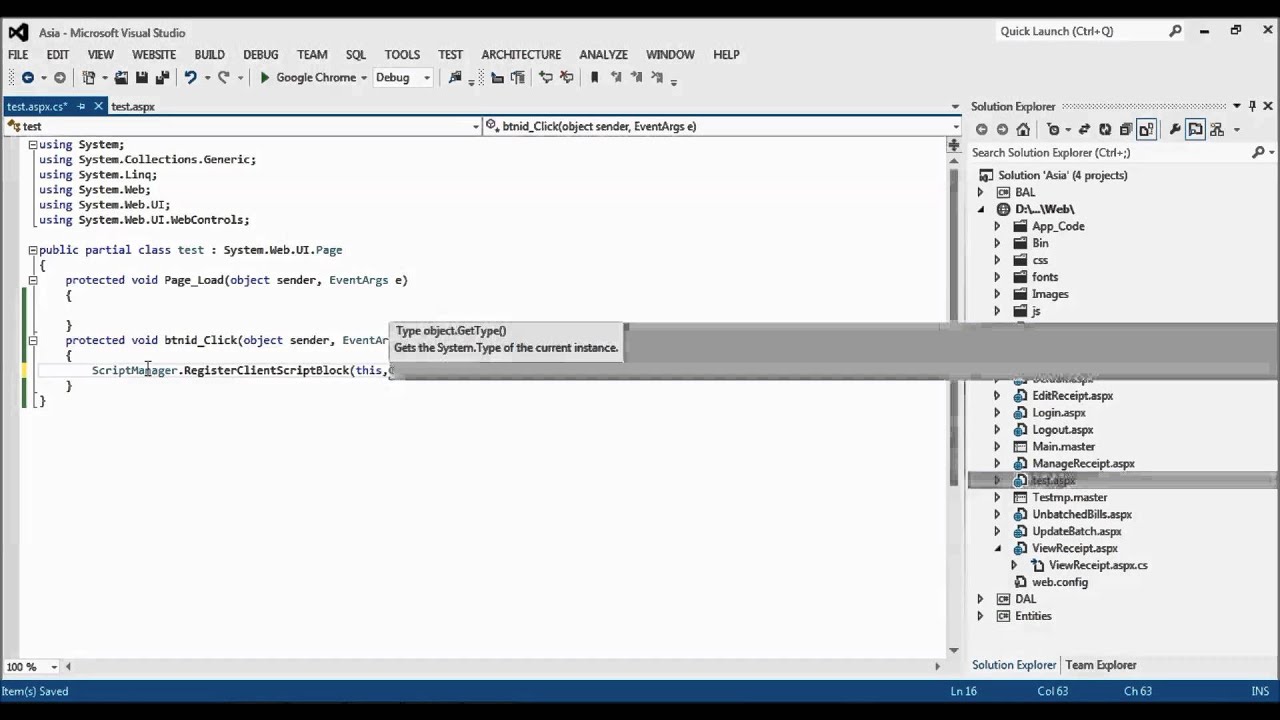Open the FILE menu
The height and width of the screenshot is (720, 1280).
pyautogui.click(x=18, y=54)
